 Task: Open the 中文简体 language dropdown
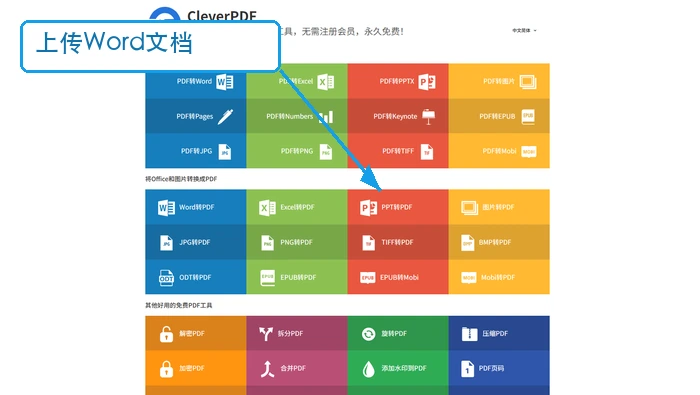tap(524, 30)
